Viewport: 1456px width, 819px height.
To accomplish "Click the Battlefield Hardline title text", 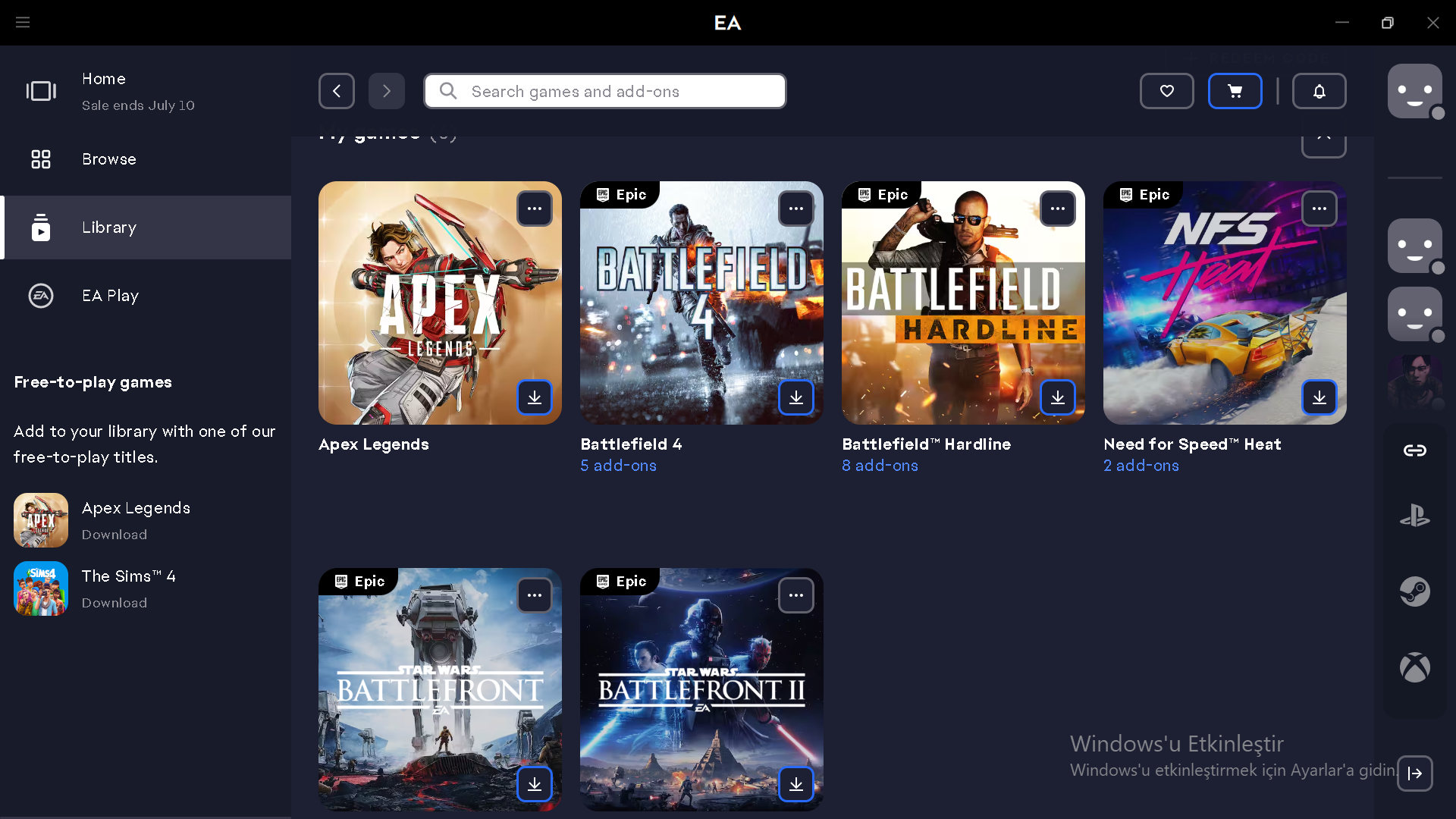I will [926, 444].
